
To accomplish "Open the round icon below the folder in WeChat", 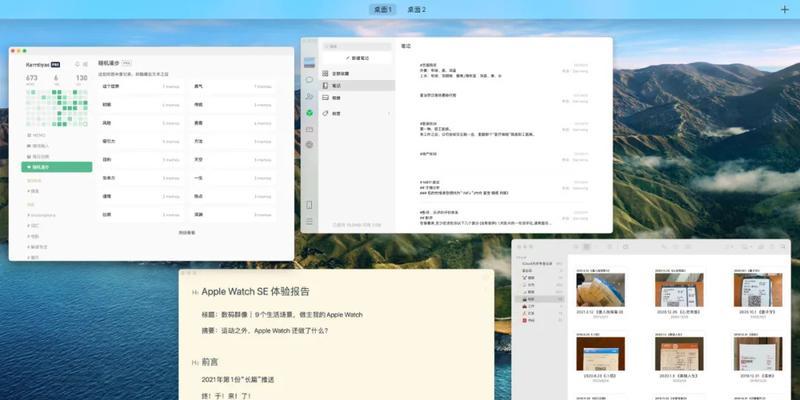I will pyautogui.click(x=309, y=145).
